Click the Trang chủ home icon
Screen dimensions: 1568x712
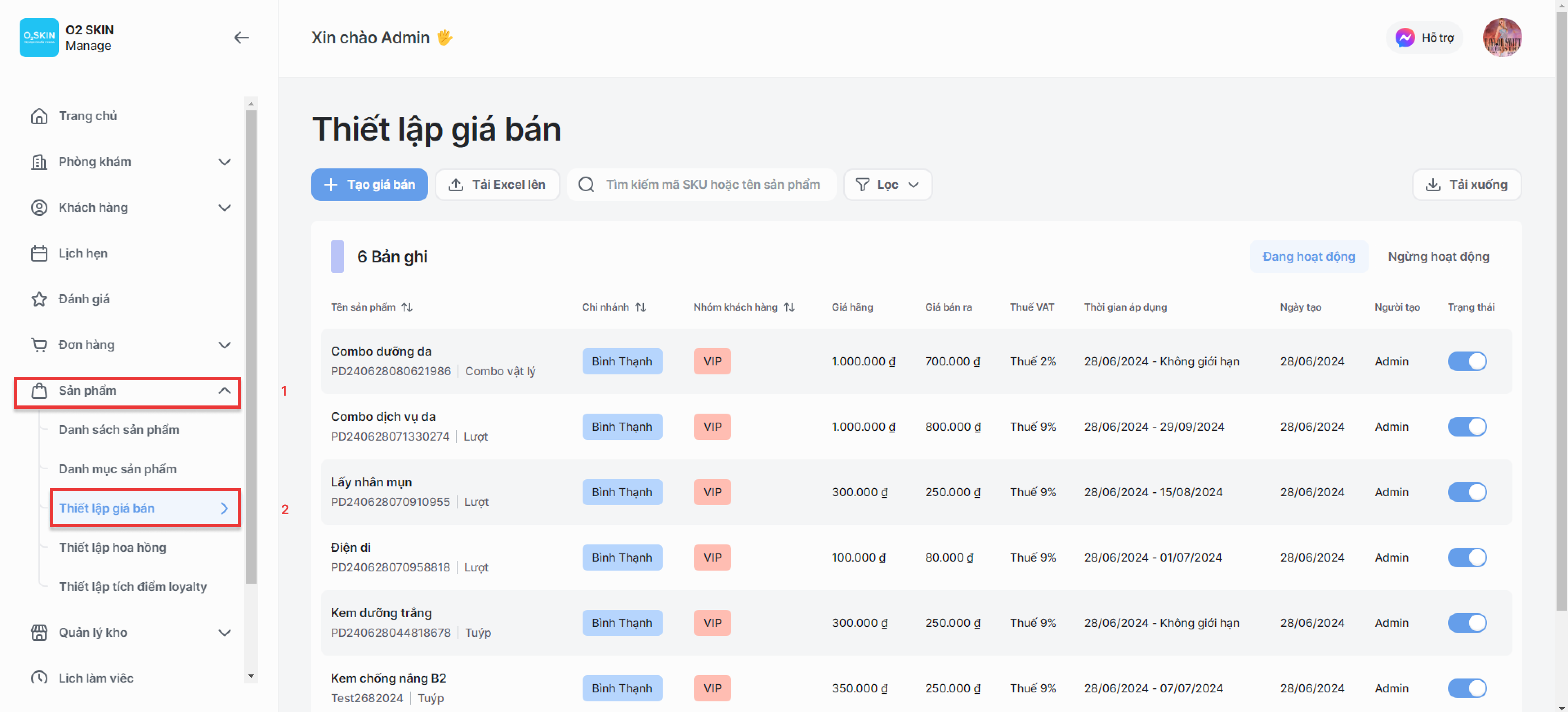(39, 116)
